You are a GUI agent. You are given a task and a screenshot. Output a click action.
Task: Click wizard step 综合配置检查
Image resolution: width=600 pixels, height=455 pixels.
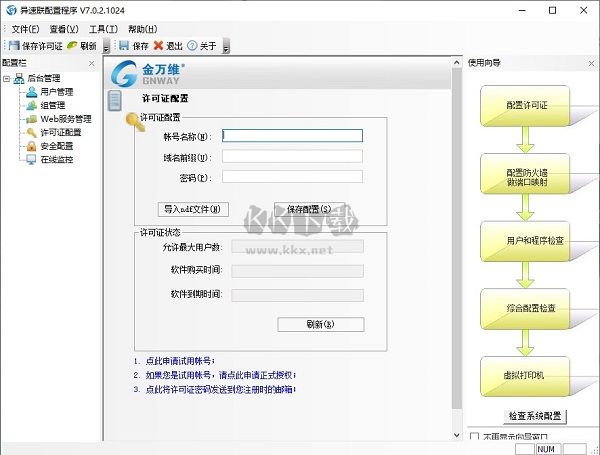(525, 309)
